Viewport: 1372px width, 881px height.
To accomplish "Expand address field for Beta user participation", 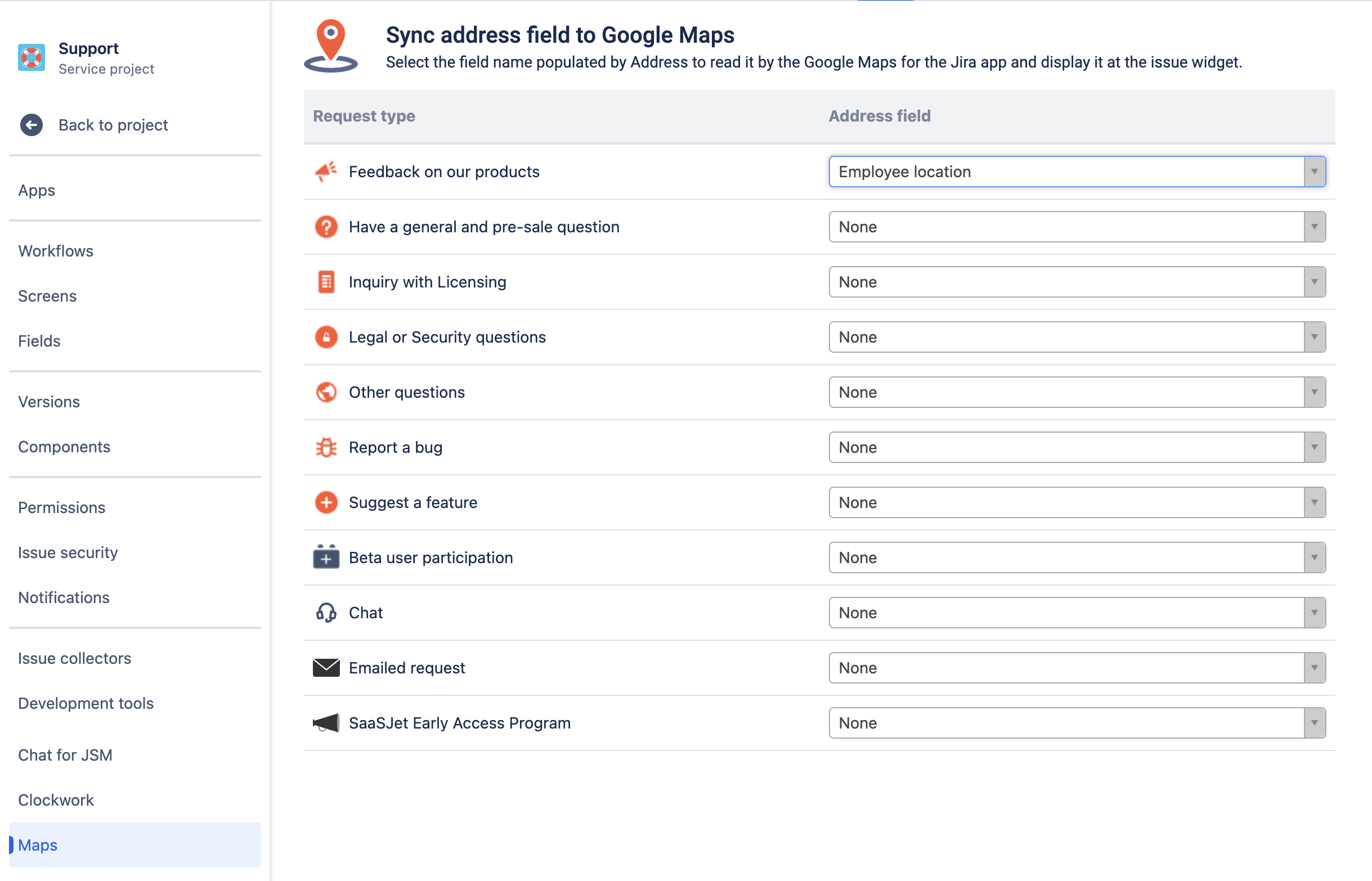I will (x=1077, y=558).
